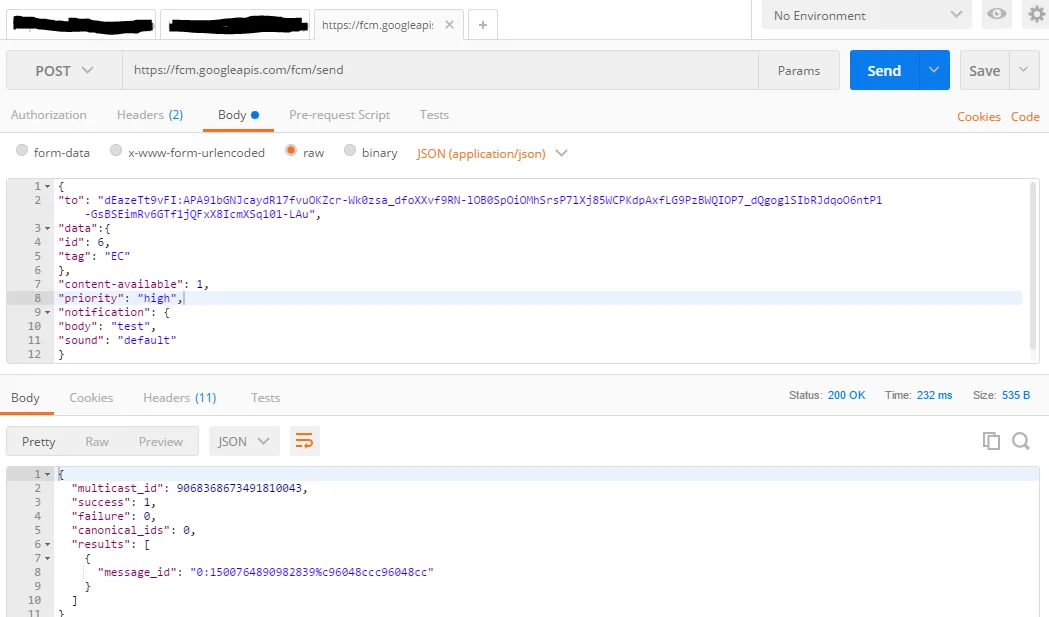
Task: Collapse the notification object fold arrow
Action: coord(48,312)
